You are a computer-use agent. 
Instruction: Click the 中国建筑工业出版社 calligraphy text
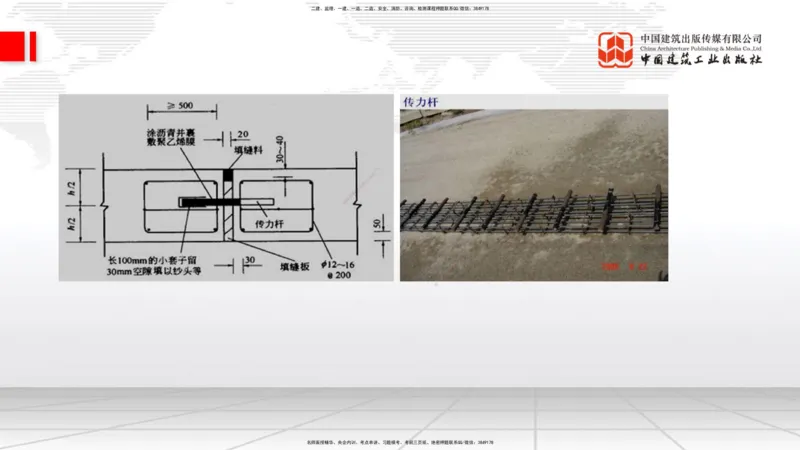pos(702,60)
